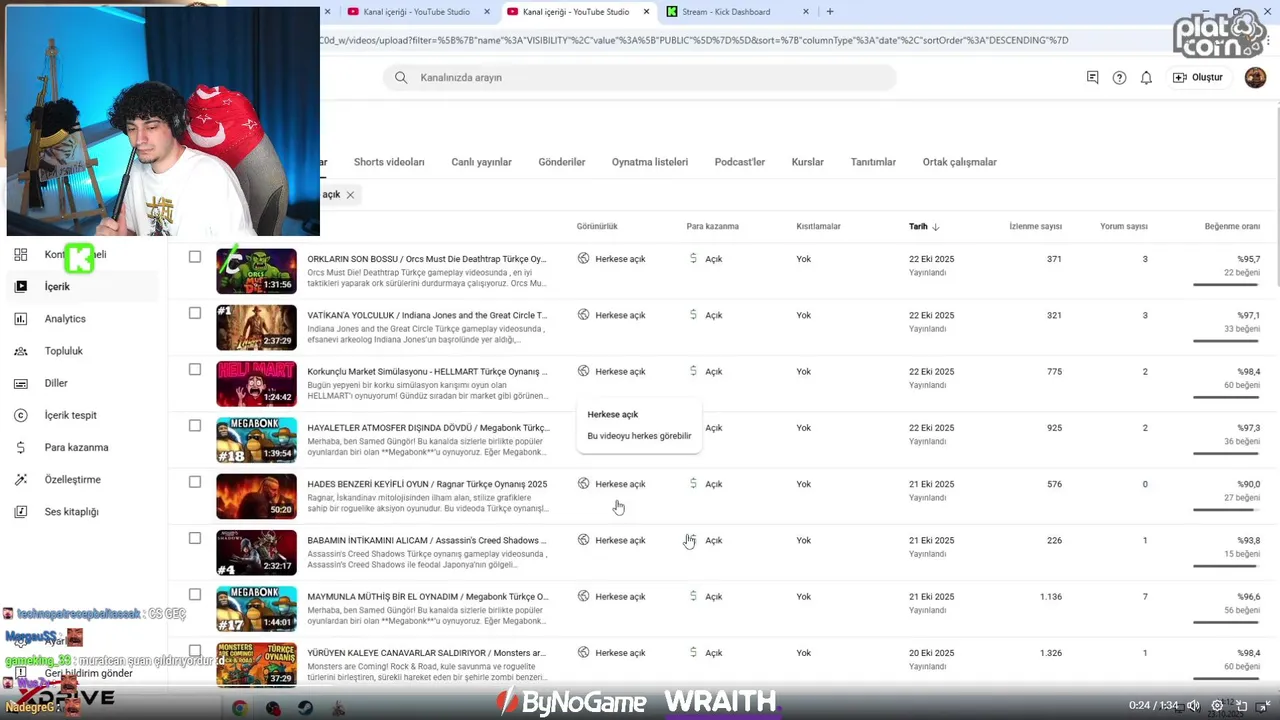Open the channel avatar account menu
Image resolution: width=1280 pixels, height=720 pixels.
(x=1255, y=77)
